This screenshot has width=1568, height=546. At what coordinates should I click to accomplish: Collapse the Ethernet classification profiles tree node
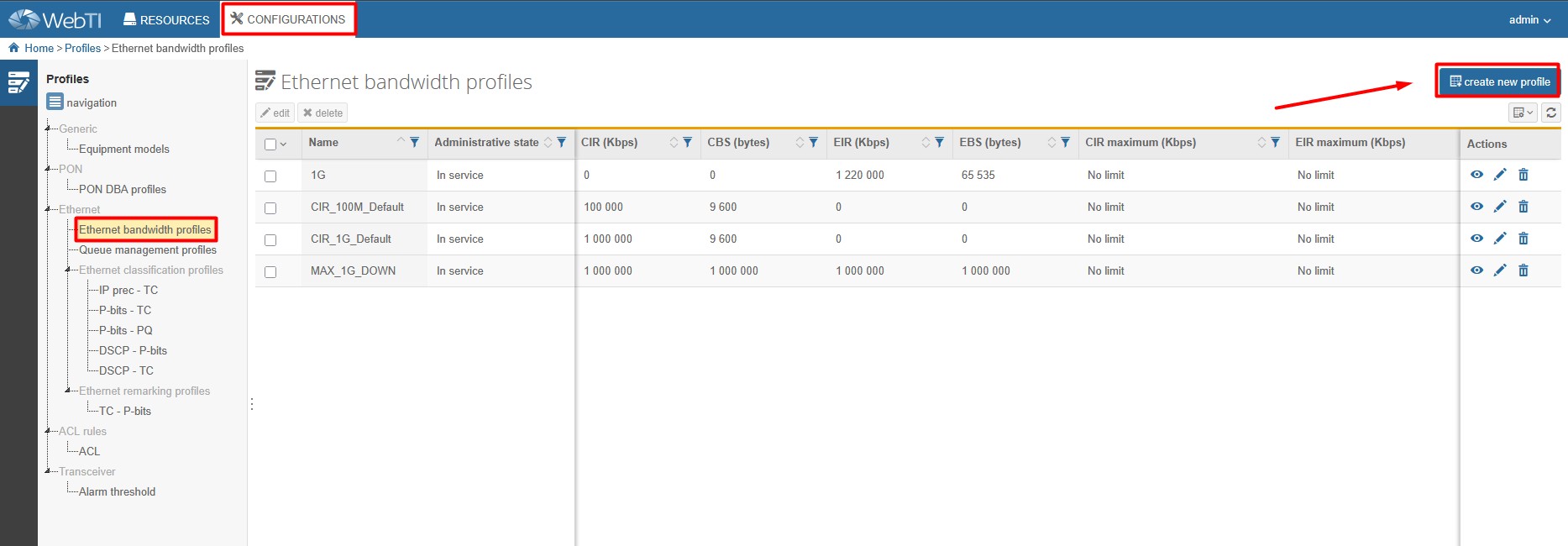point(68,270)
